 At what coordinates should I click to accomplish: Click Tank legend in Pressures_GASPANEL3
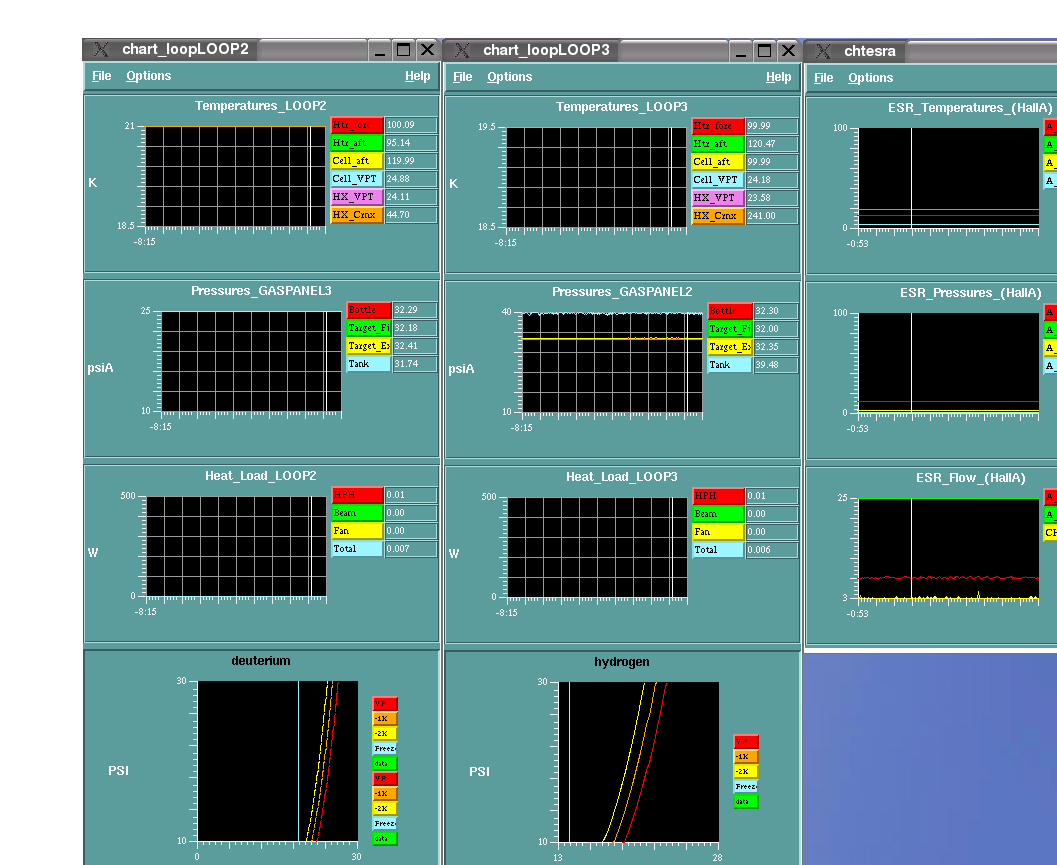click(x=369, y=364)
